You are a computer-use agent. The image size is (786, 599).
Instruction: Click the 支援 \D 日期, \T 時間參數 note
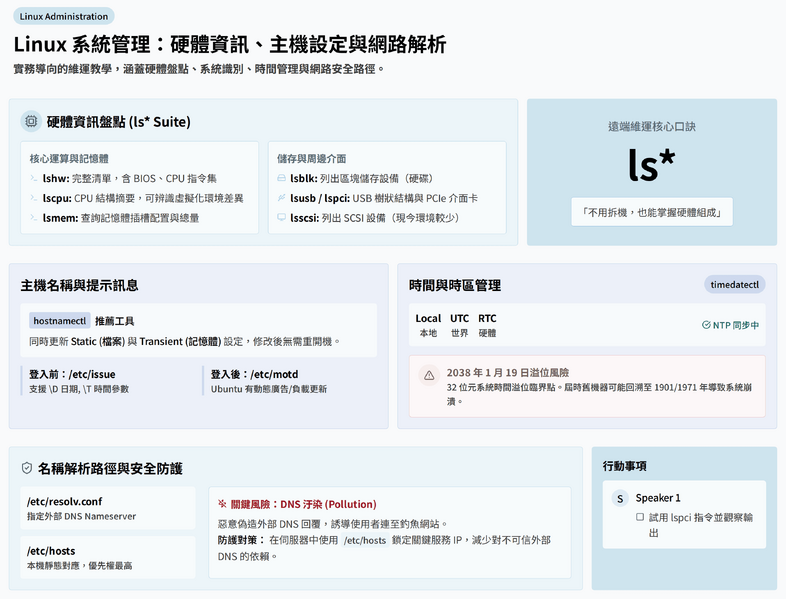(x=79, y=389)
